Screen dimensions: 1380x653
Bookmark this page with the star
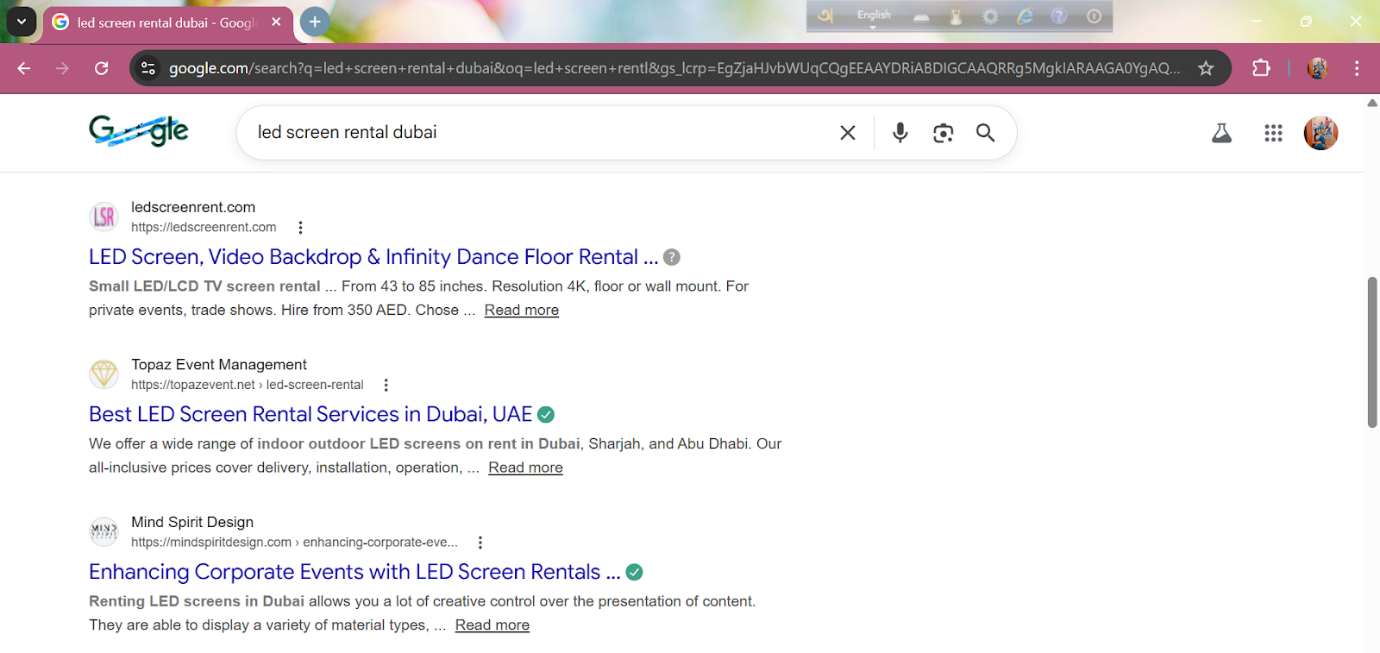1205,68
